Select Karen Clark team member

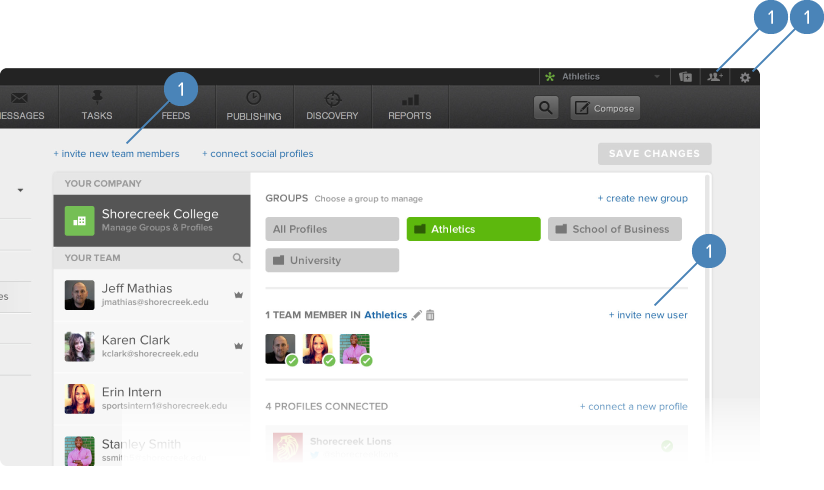tap(151, 346)
